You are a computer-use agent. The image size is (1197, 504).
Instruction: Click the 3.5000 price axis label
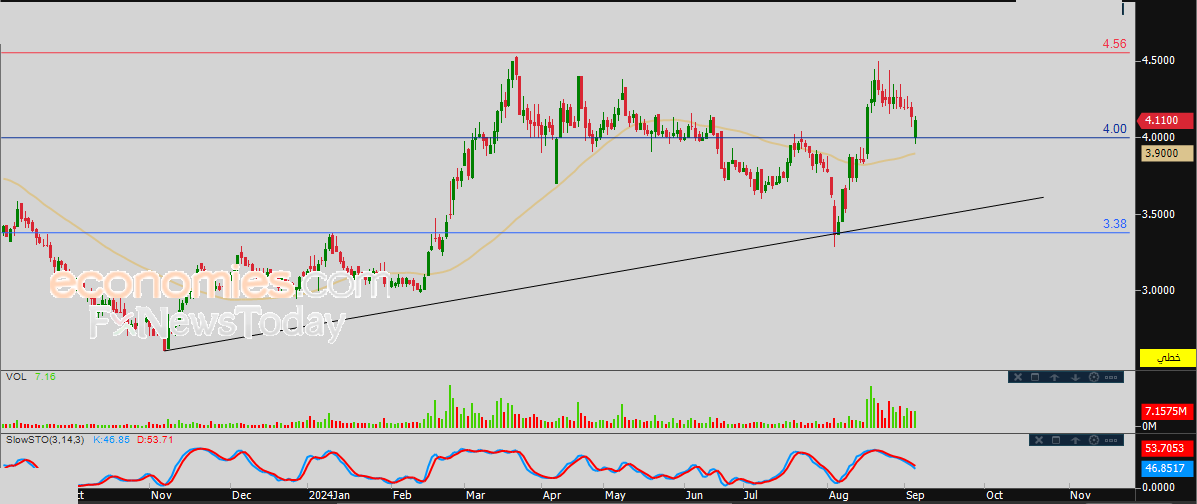[x=1159, y=214]
